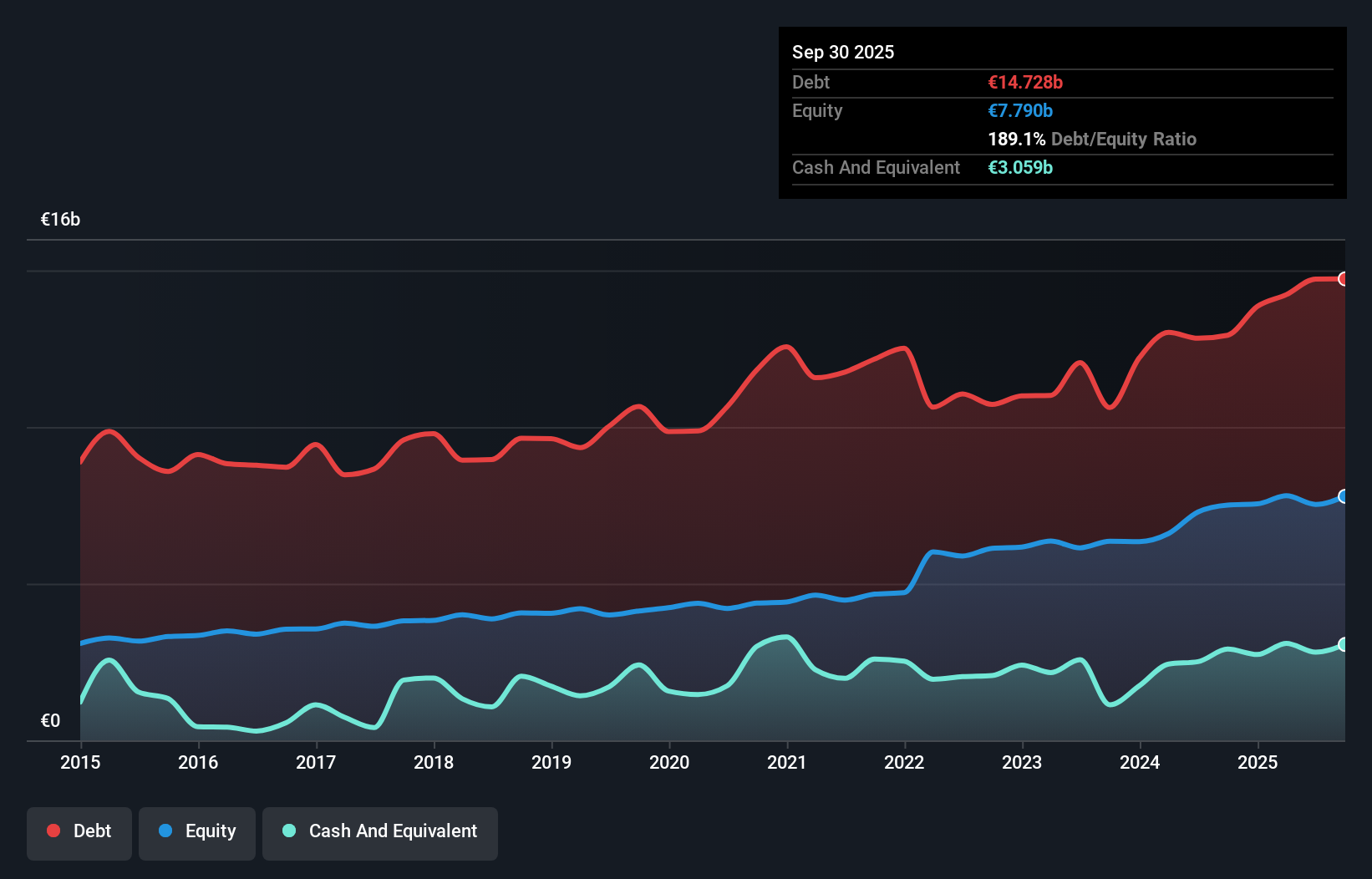Click the 2022 x-axis label
Screen dimensions: 1372x879
click(x=905, y=762)
